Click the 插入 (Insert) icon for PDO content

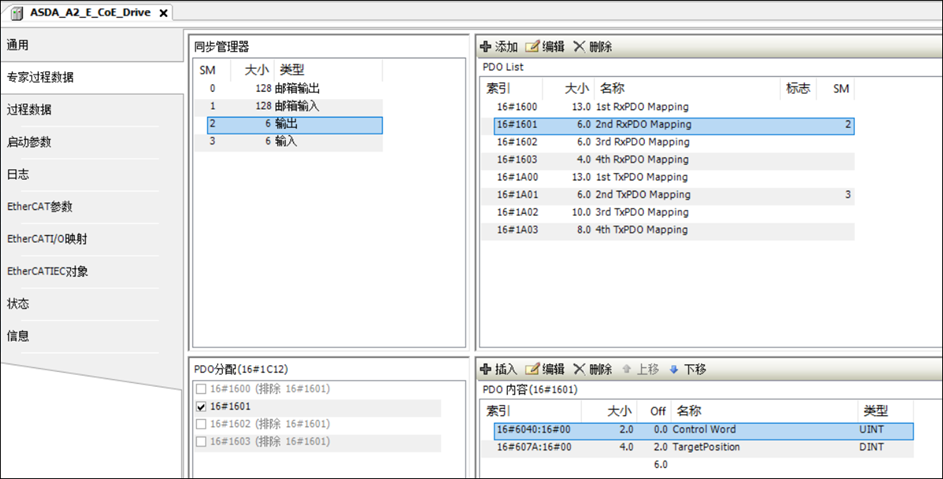coord(486,369)
